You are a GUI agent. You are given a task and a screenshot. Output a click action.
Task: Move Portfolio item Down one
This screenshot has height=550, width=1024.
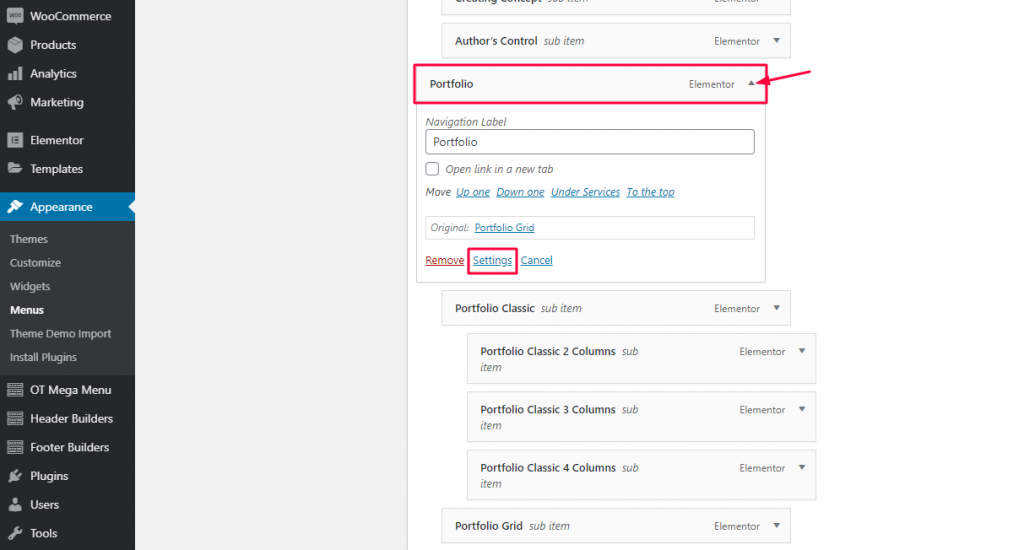tap(520, 192)
